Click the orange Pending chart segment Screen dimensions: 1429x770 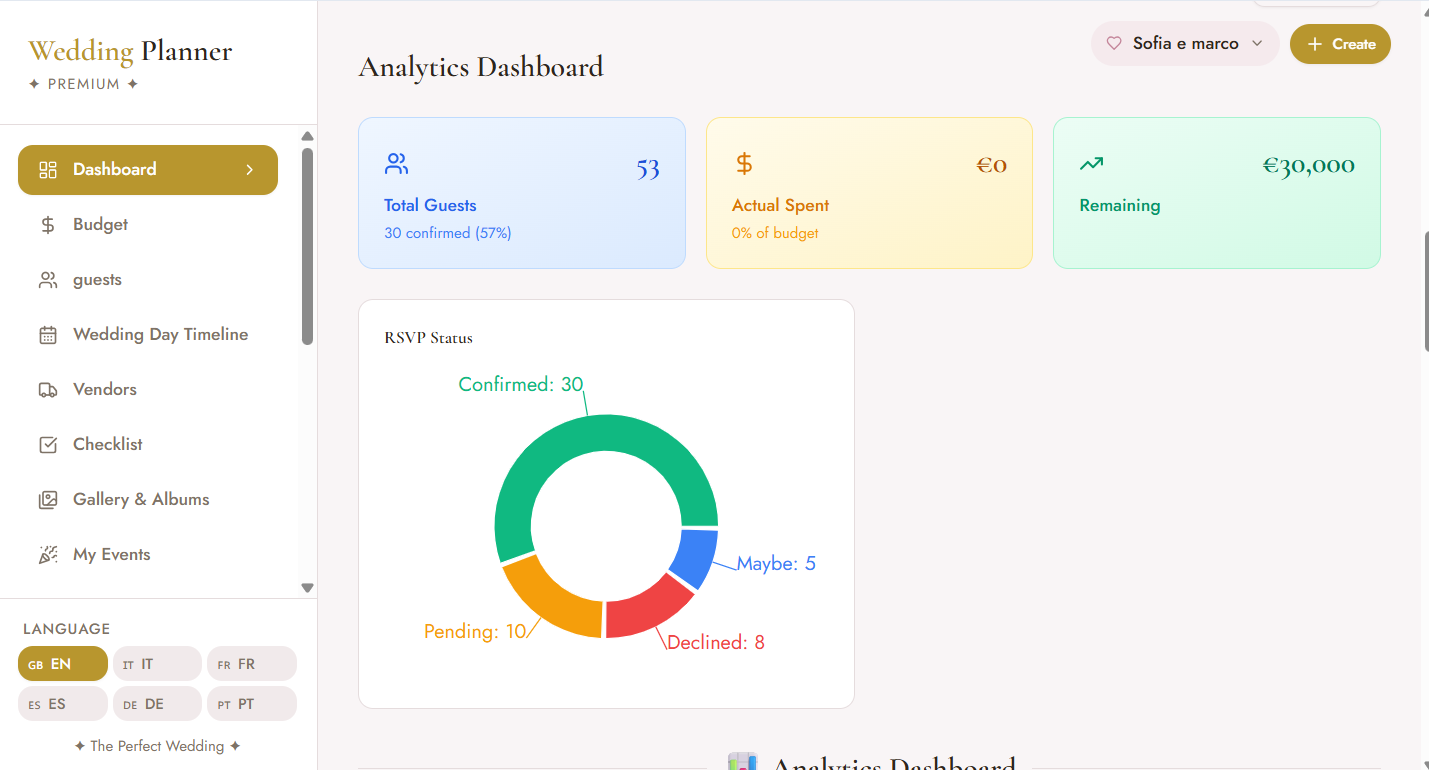555,598
